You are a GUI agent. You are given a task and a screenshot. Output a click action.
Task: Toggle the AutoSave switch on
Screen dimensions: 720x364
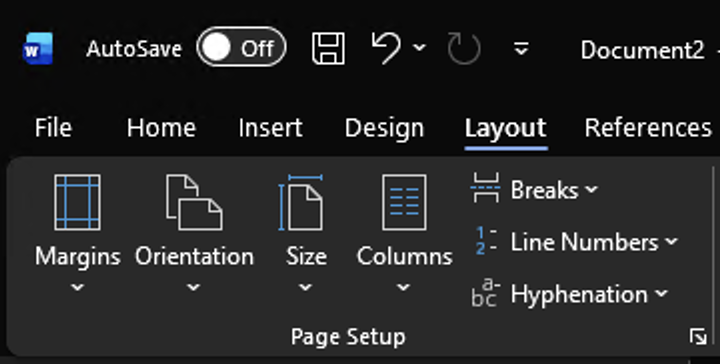tap(241, 47)
